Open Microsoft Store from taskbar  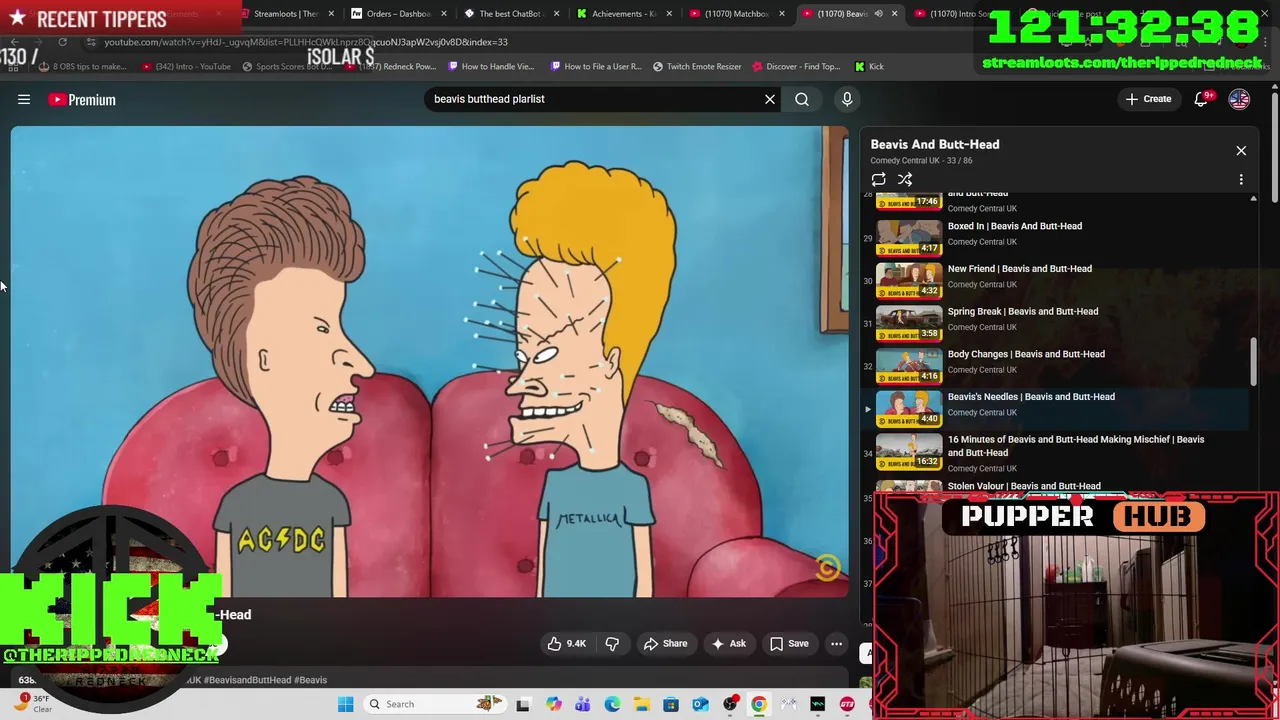671,704
